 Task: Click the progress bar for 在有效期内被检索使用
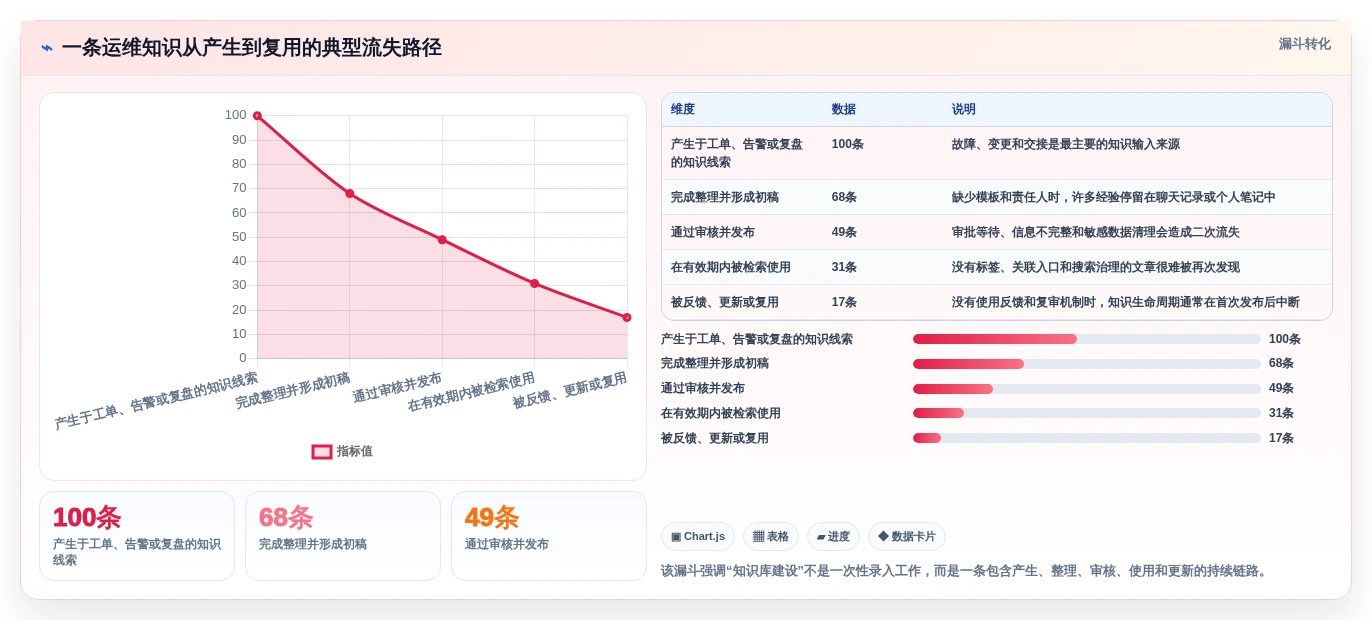pos(1087,413)
